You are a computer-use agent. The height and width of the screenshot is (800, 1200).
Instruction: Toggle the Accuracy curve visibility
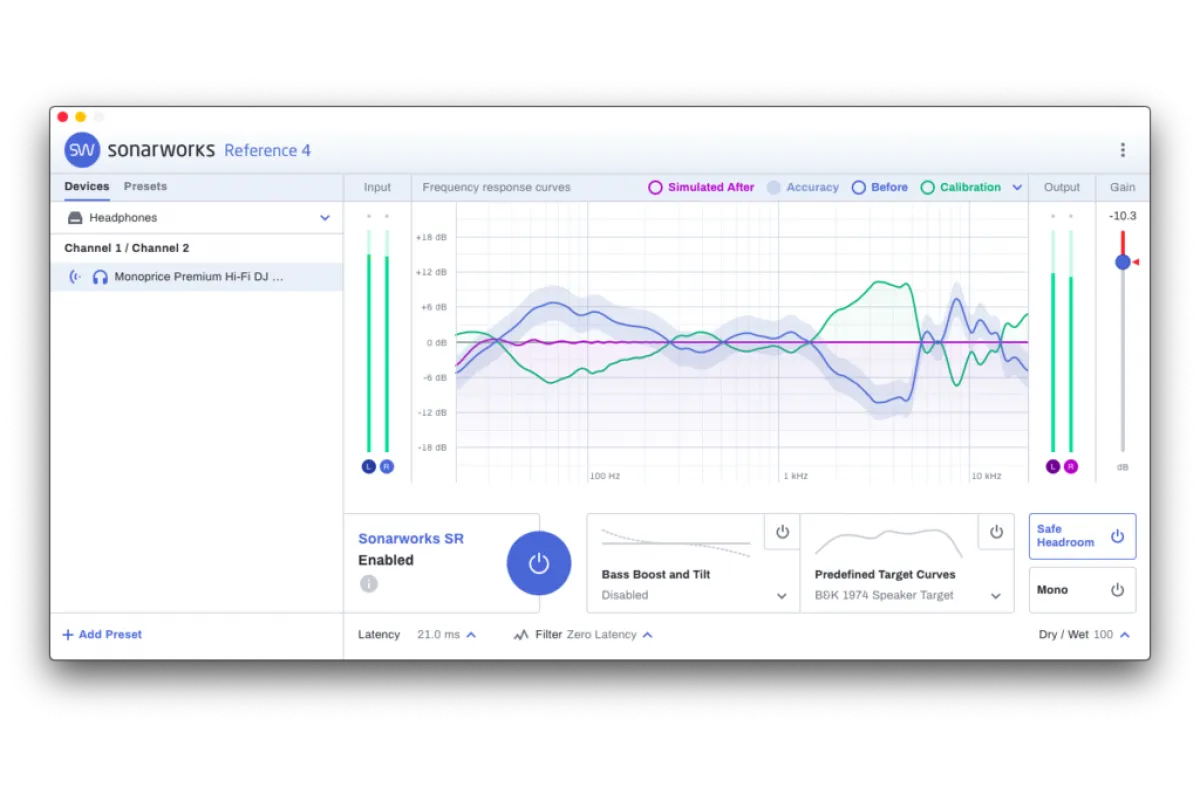tap(802, 187)
